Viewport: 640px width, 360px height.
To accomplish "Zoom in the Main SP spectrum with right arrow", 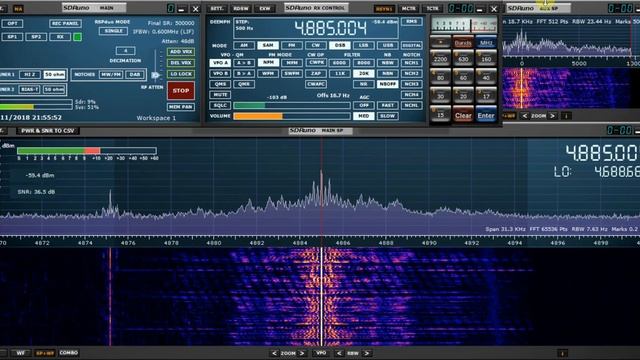I will tap(302, 353).
